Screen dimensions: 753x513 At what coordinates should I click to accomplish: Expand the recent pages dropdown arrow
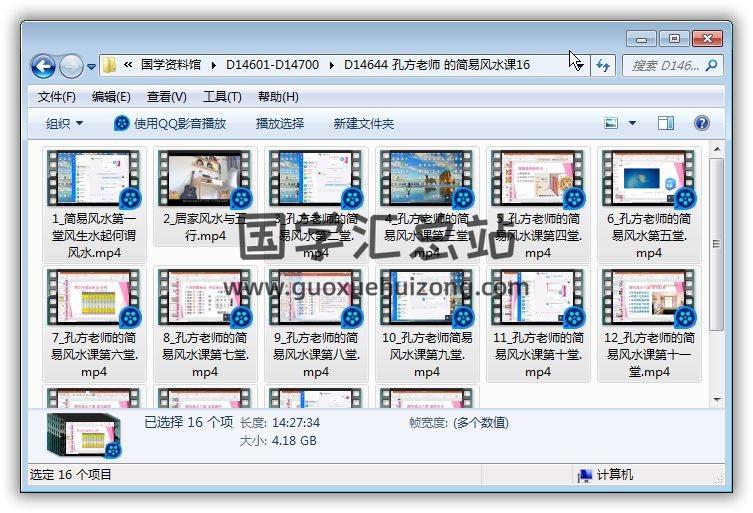tap(91, 67)
